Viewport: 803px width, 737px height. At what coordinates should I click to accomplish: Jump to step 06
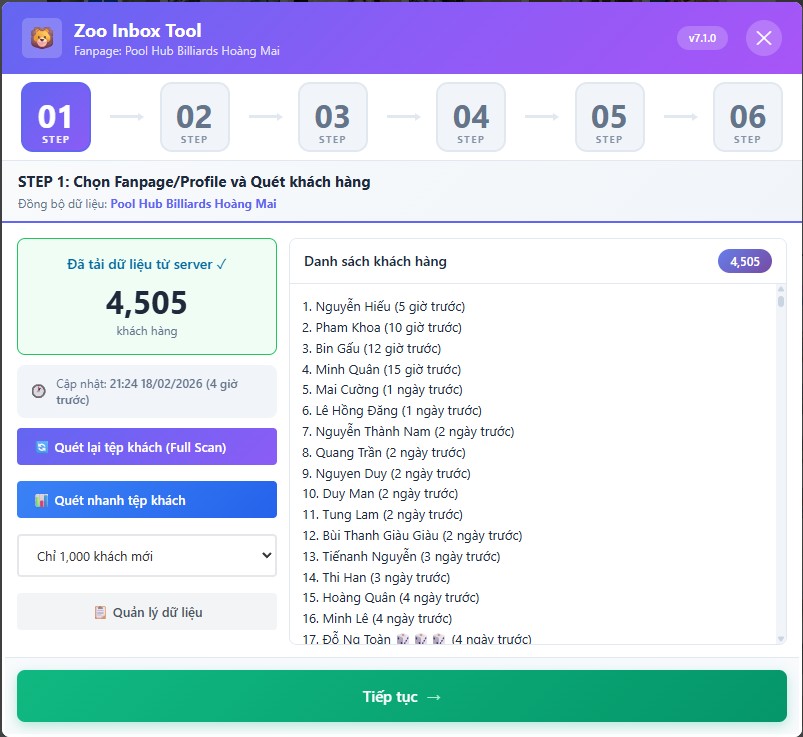pyautogui.click(x=748, y=117)
